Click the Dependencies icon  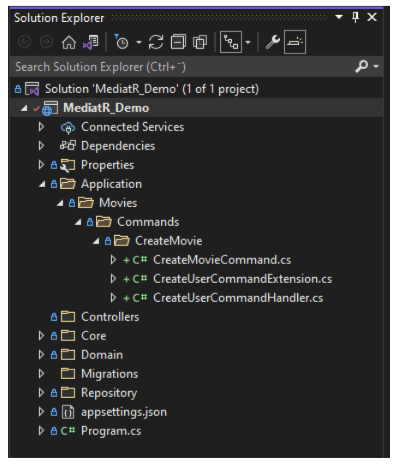tap(68, 146)
